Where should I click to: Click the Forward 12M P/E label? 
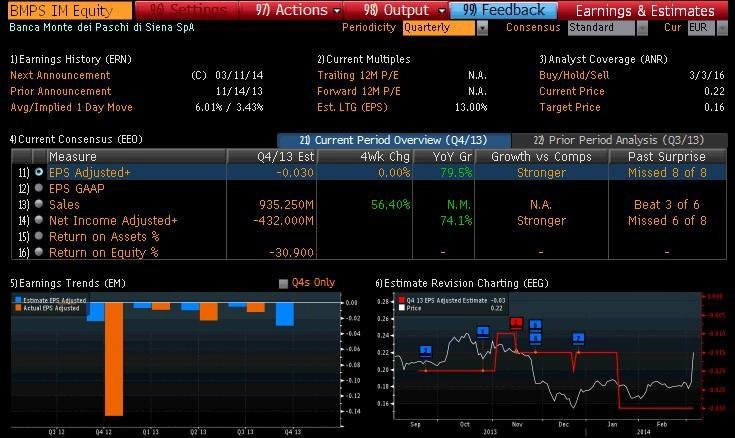[x=359, y=91]
